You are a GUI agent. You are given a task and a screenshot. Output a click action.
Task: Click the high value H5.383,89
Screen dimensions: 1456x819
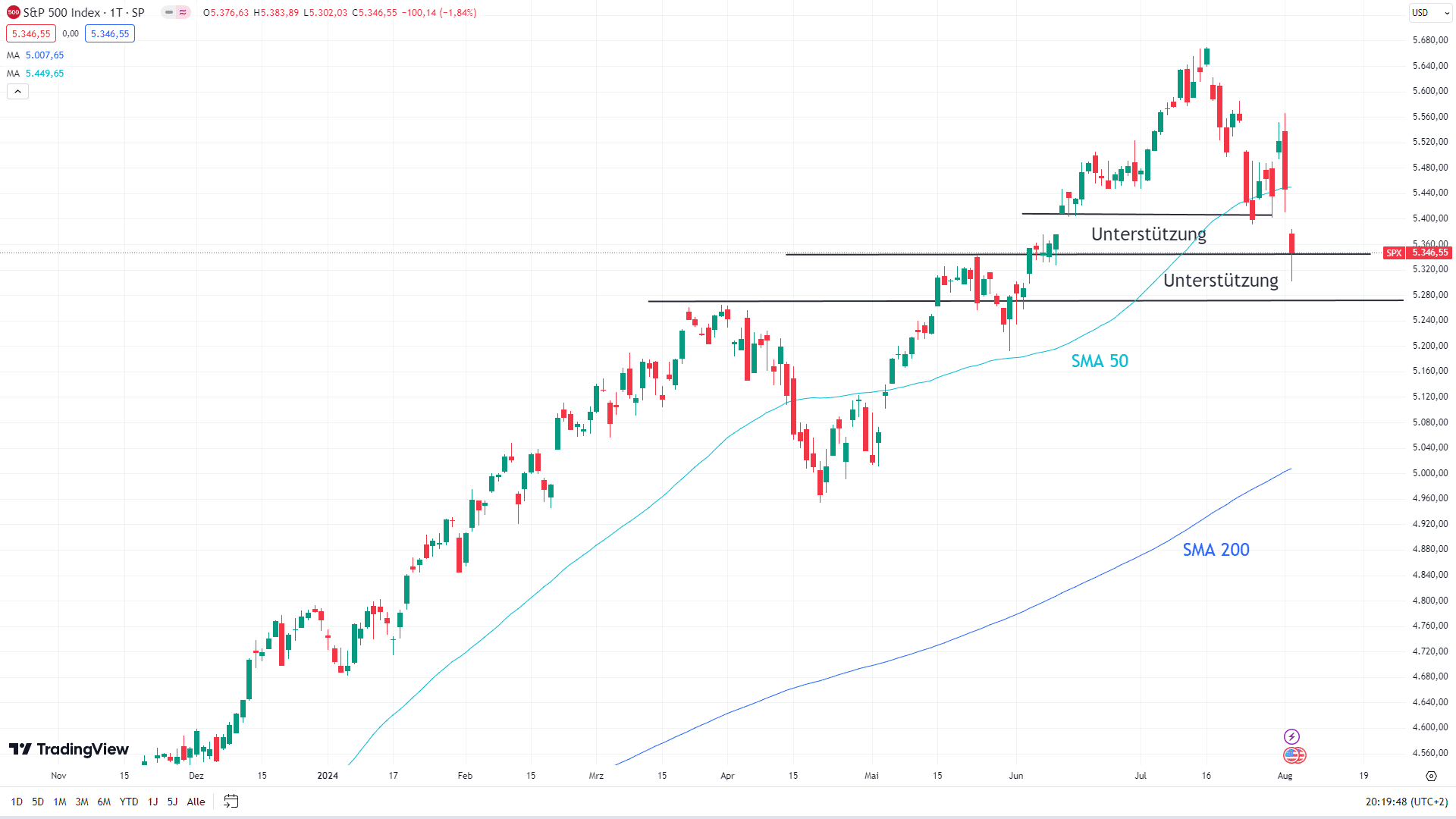(276, 13)
